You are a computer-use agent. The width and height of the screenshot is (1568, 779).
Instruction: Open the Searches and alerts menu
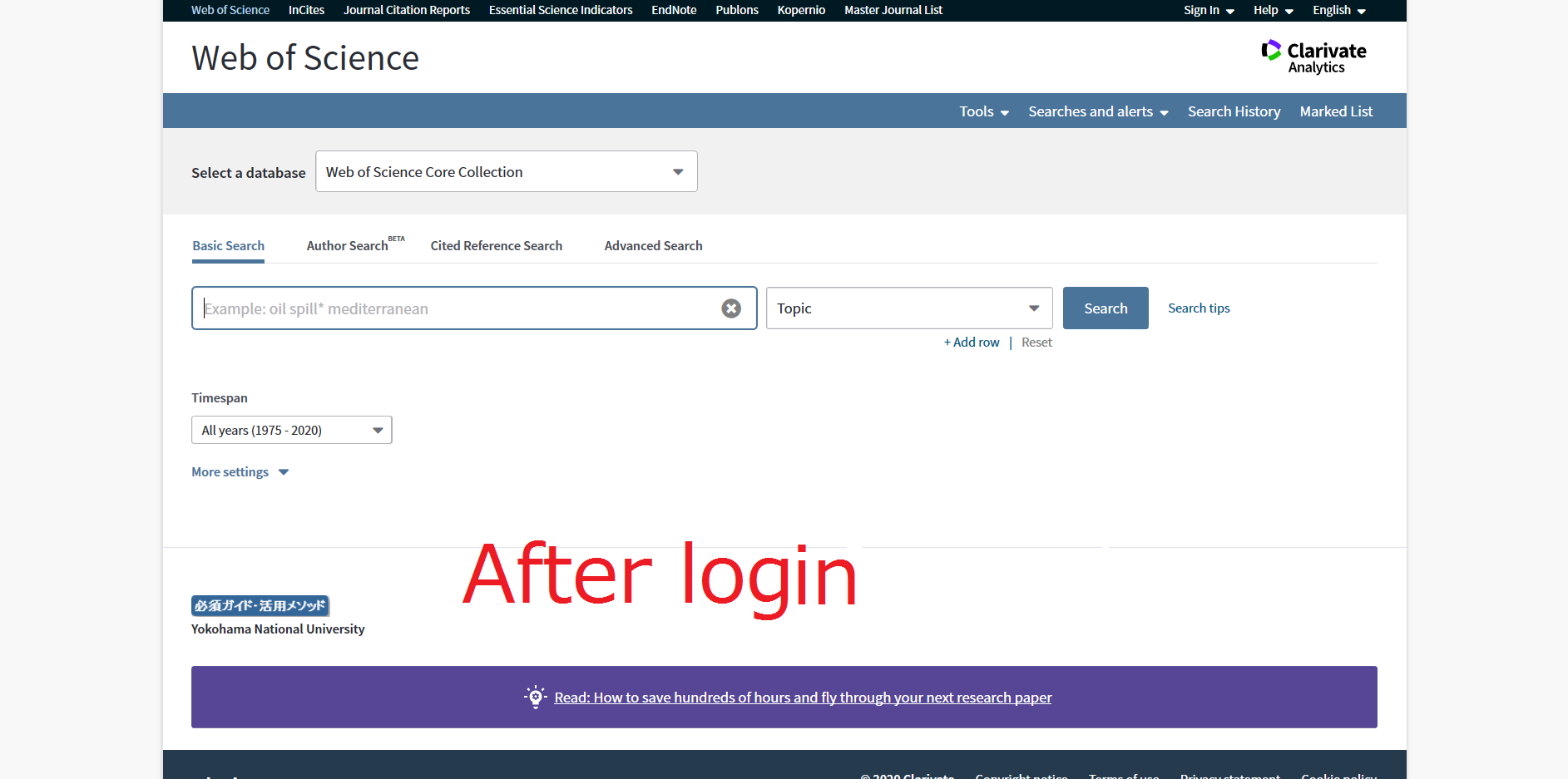tap(1098, 111)
